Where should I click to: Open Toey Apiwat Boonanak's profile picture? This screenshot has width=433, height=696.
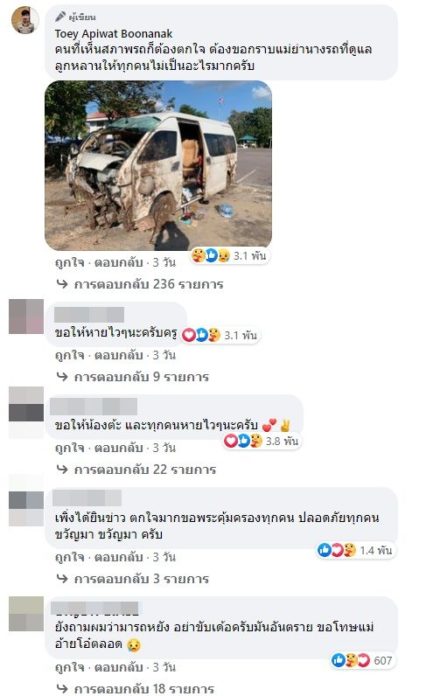(x=25, y=20)
